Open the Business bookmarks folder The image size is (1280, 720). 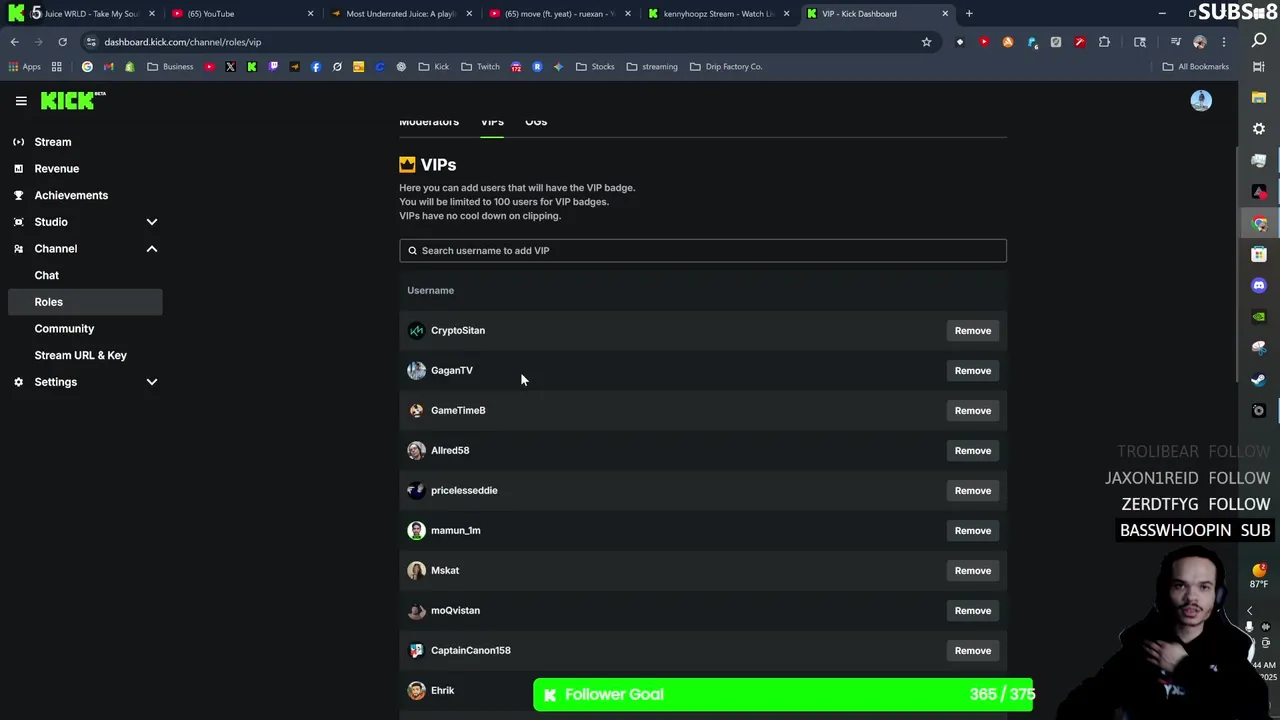tap(170, 67)
